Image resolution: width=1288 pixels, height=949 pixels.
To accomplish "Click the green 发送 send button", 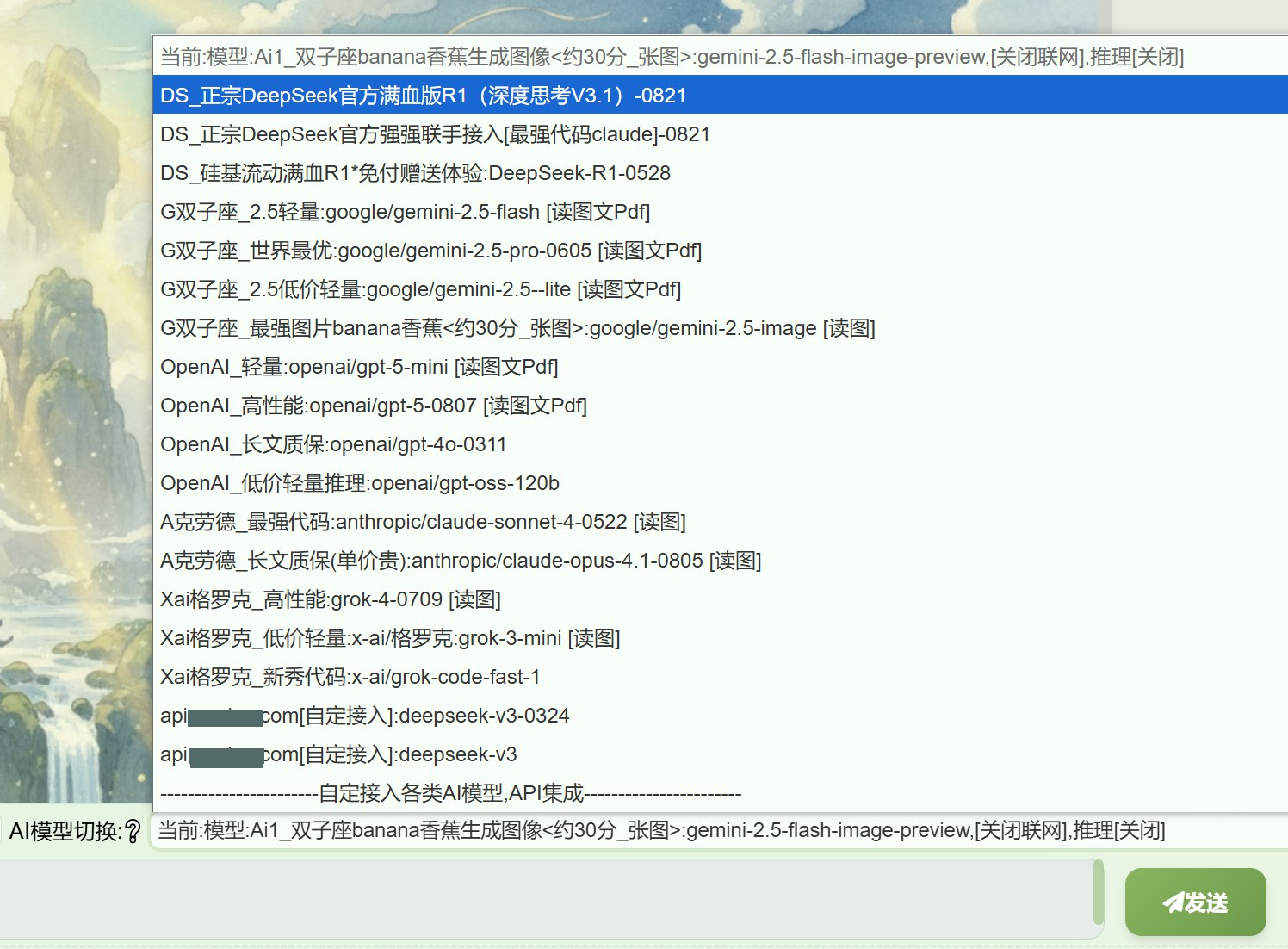I will click(1195, 902).
